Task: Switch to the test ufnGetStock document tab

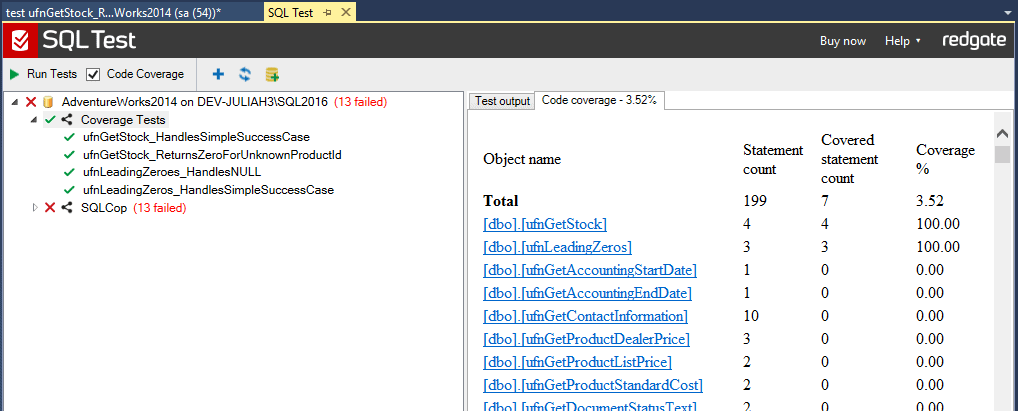Action: (114, 12)
